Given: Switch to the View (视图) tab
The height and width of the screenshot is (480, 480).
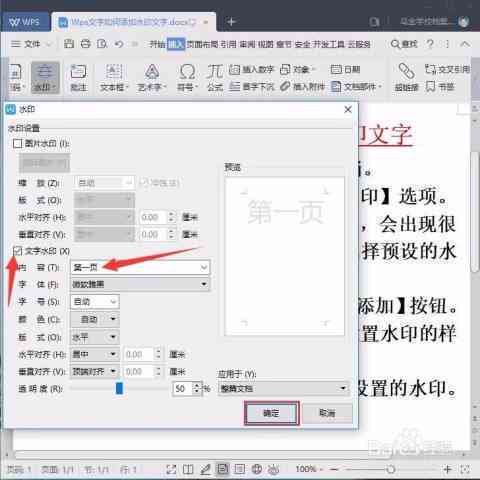Looking at the screenshot, I should (266, 44).
